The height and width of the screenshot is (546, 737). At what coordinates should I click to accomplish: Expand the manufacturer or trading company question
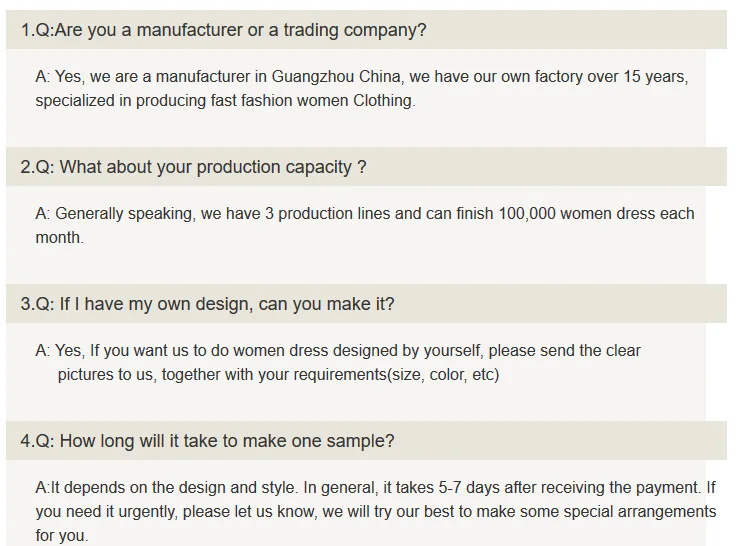pyautogui.click(x=223, y=30)
